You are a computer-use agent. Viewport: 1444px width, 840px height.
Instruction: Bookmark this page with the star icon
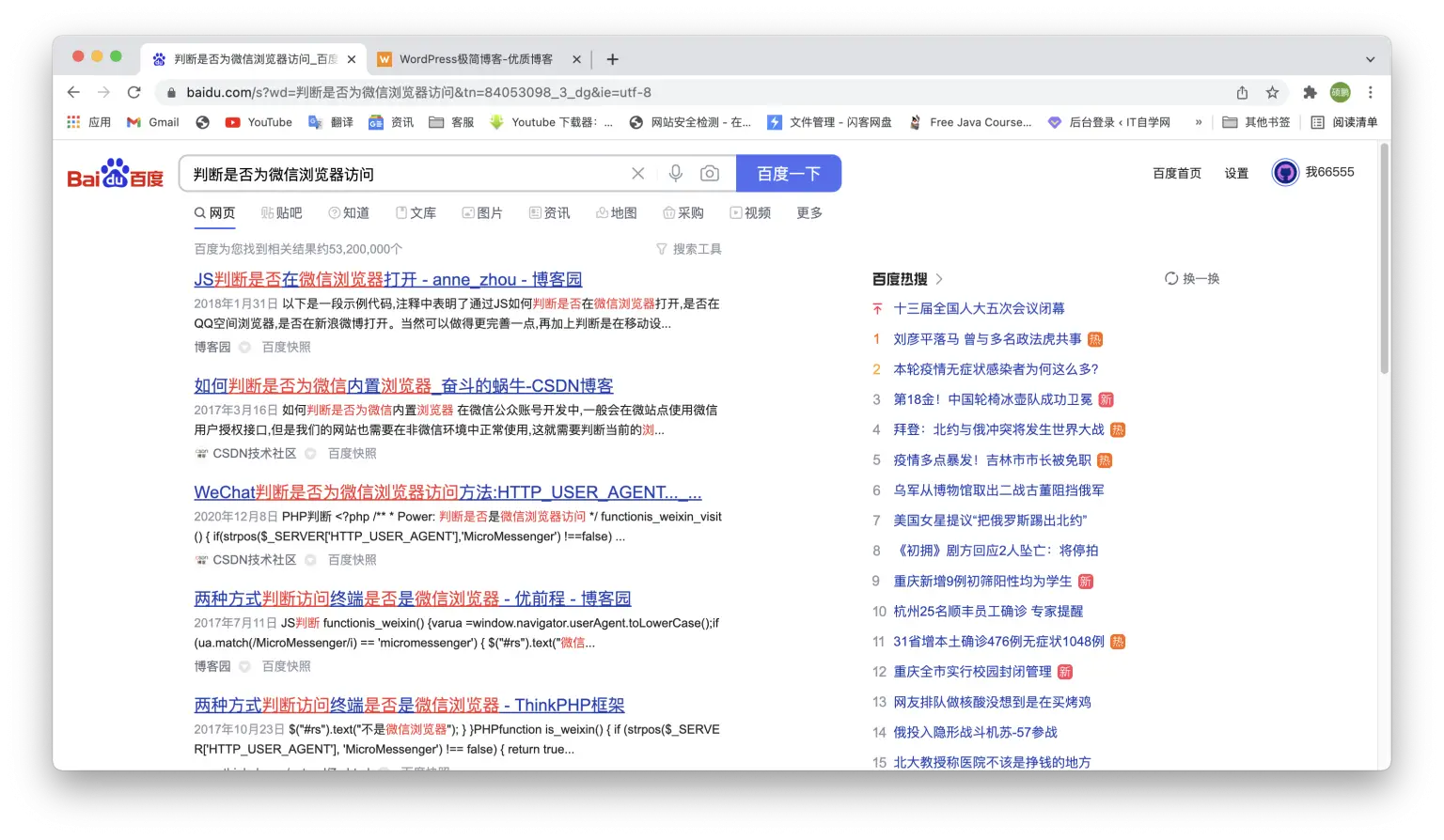[x=1272, y=92]
